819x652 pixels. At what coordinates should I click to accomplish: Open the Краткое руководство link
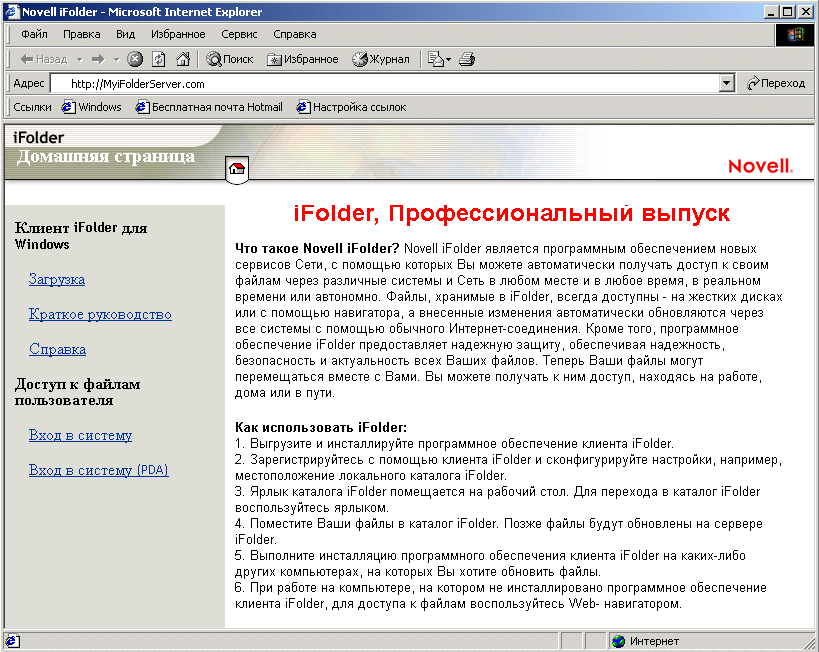coord(100,315)
